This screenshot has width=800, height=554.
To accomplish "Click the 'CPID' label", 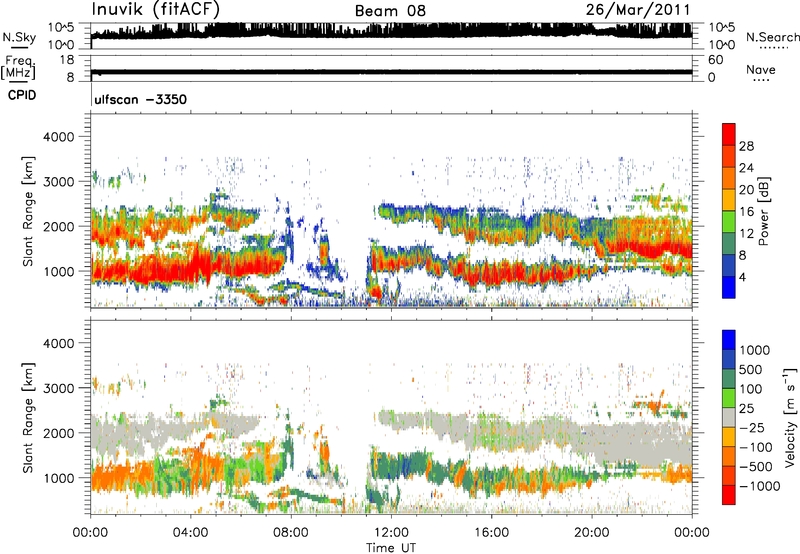I will click(x=22, y=95).
